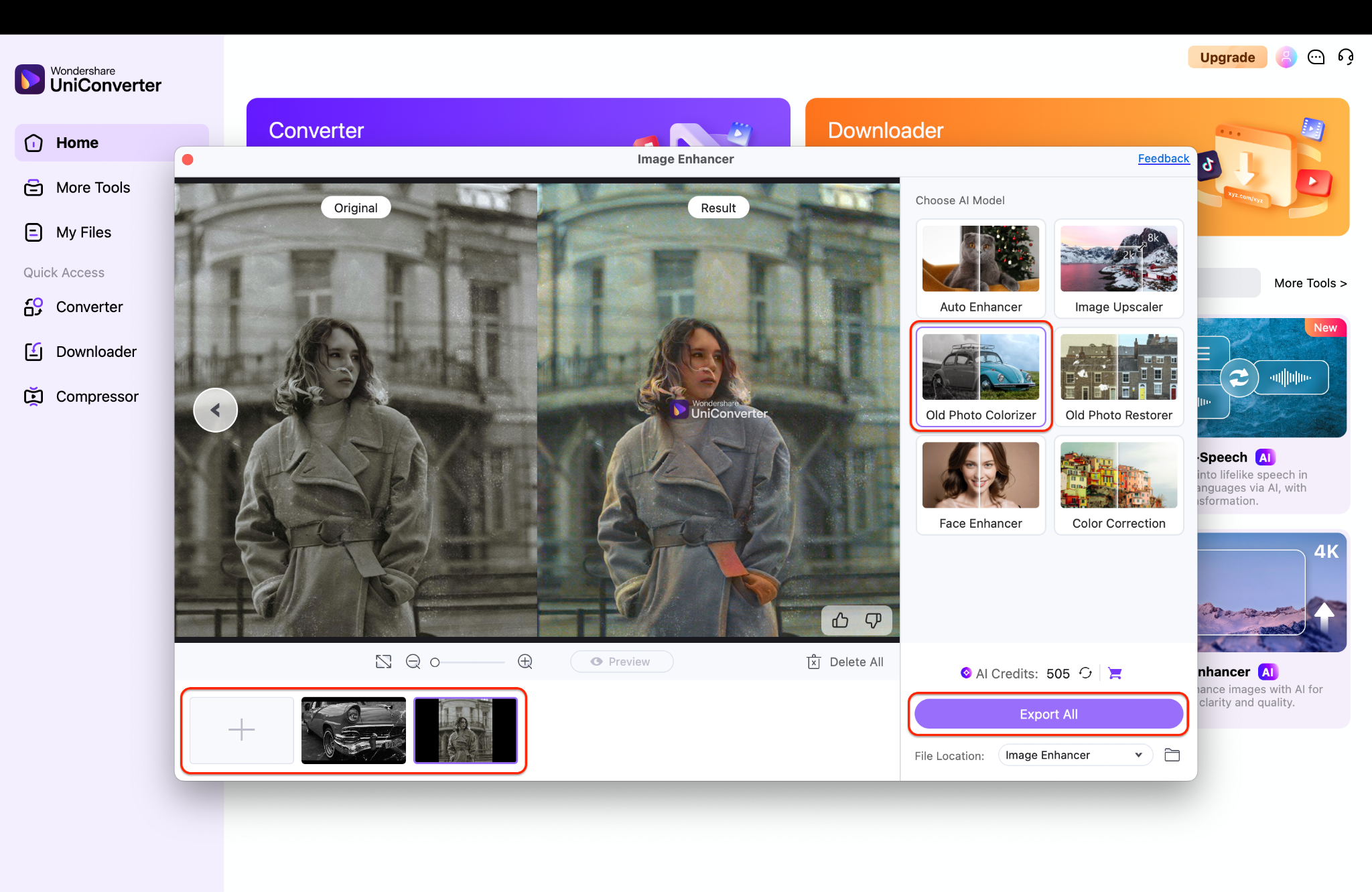Add an image with the plus tile
This screenshot has width=1372, height=892.
click(242, 730)
